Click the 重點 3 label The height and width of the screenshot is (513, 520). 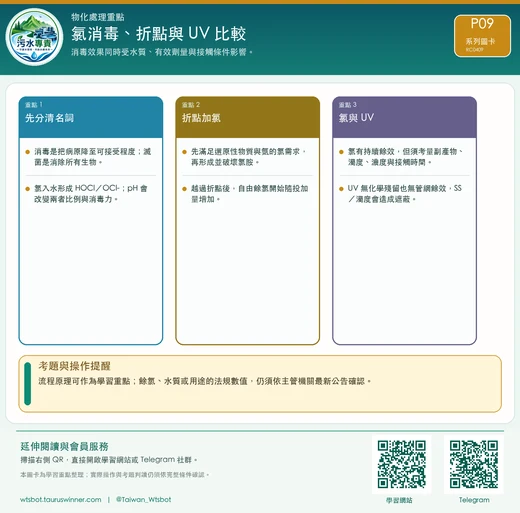(348, 105)
